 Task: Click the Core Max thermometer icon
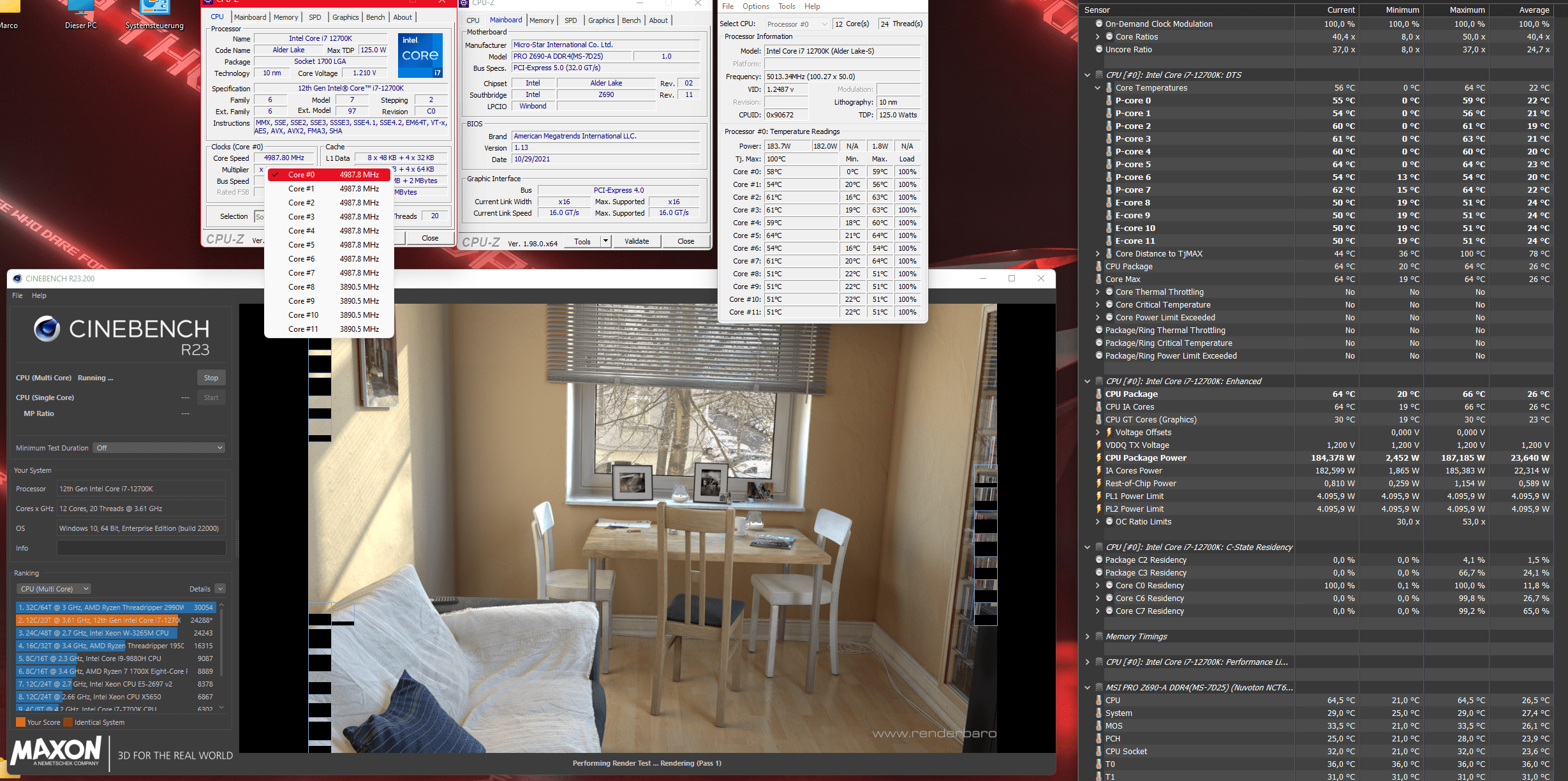pos(1098,279)
